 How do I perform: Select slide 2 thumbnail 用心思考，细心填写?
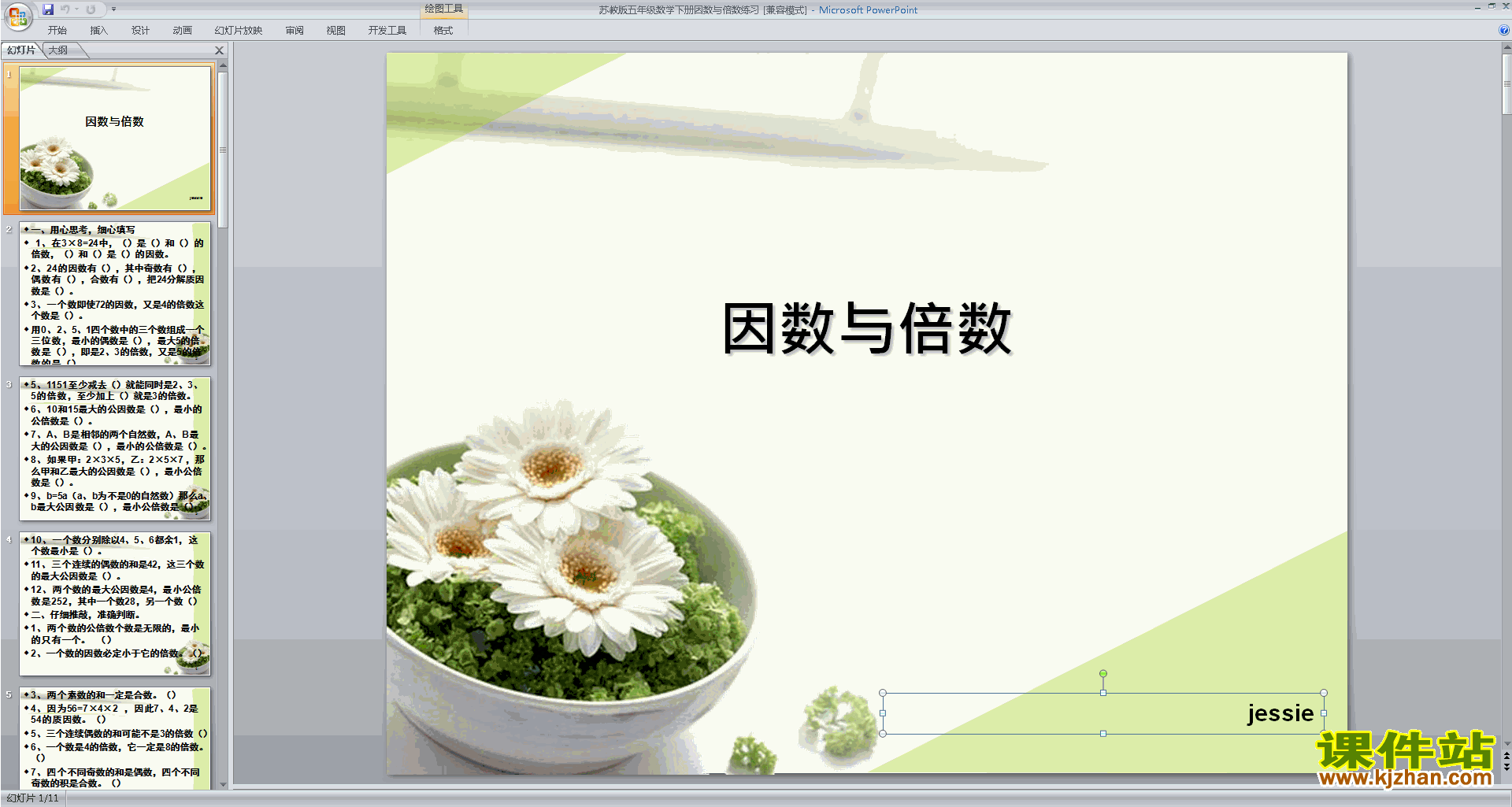point(115,294)
